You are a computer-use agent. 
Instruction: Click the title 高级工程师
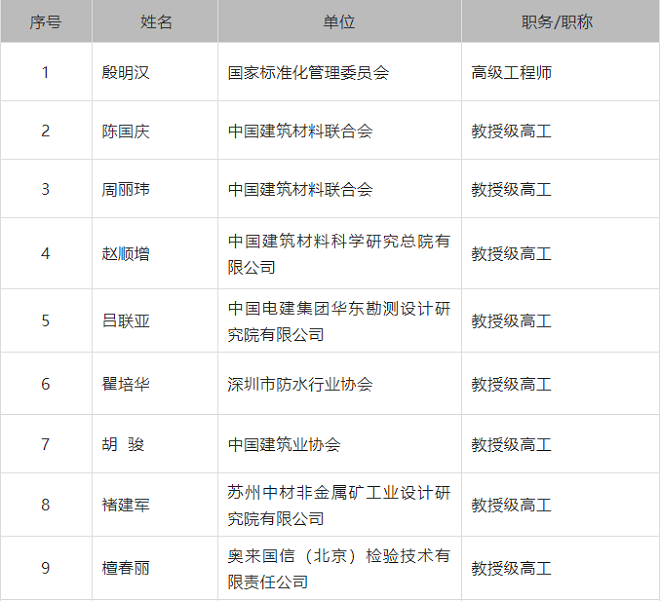511,72
